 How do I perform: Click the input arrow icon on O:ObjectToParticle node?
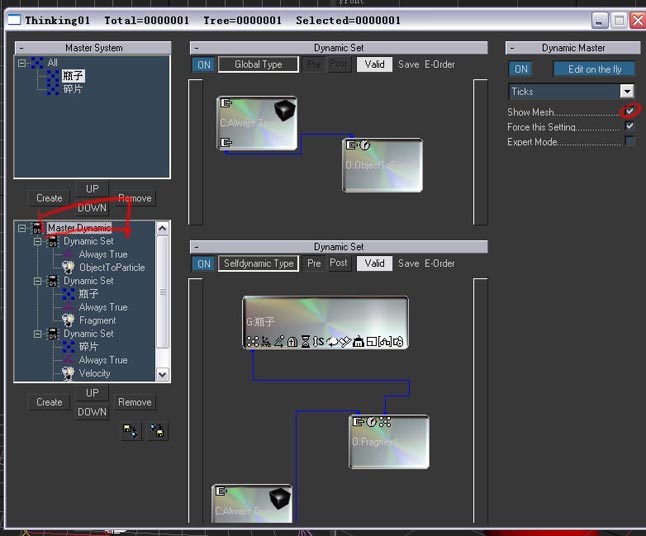351,145
